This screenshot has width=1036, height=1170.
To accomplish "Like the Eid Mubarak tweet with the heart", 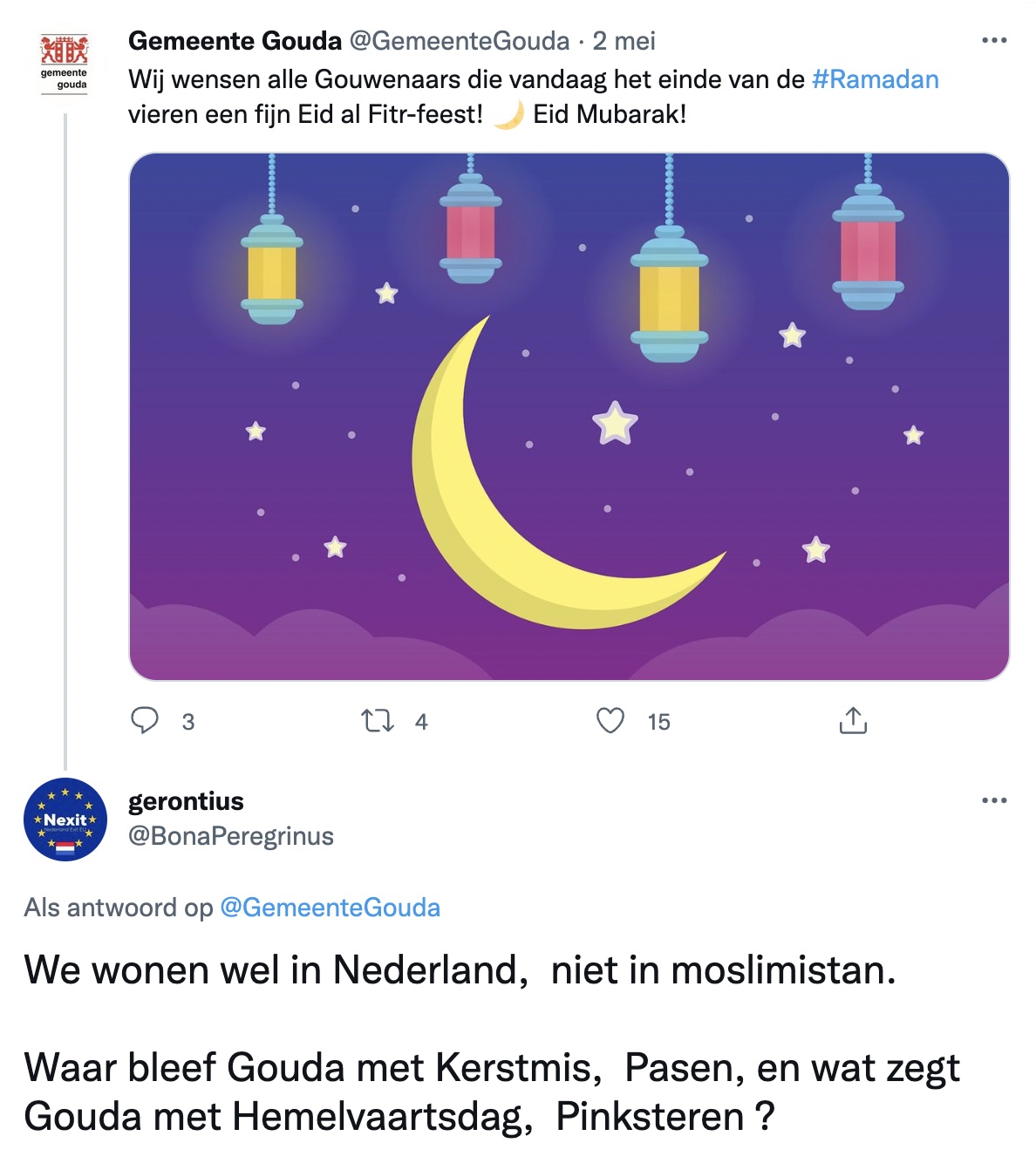I will (610, 721).
